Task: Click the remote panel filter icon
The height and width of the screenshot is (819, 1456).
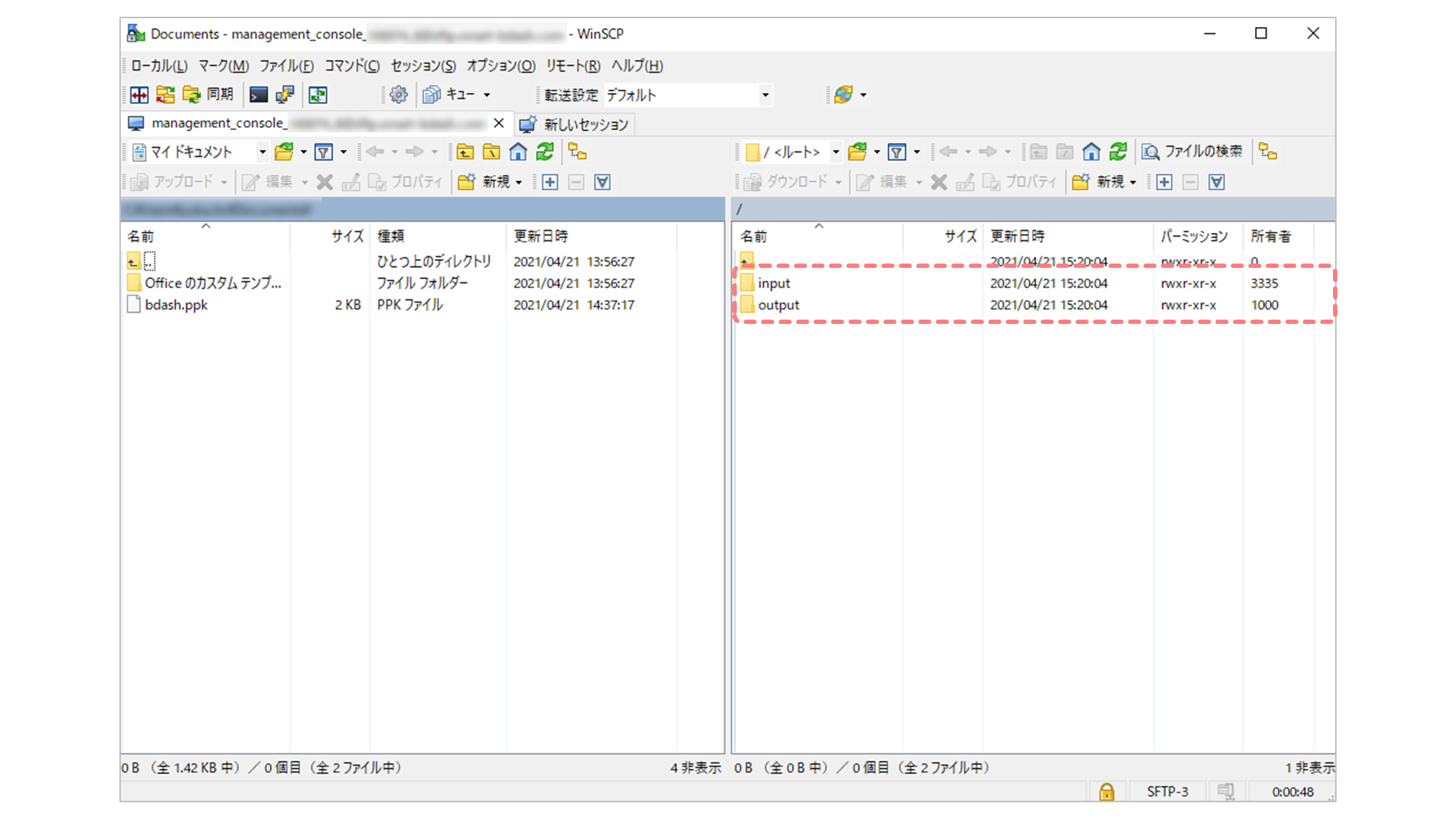Action: point(897,152)
